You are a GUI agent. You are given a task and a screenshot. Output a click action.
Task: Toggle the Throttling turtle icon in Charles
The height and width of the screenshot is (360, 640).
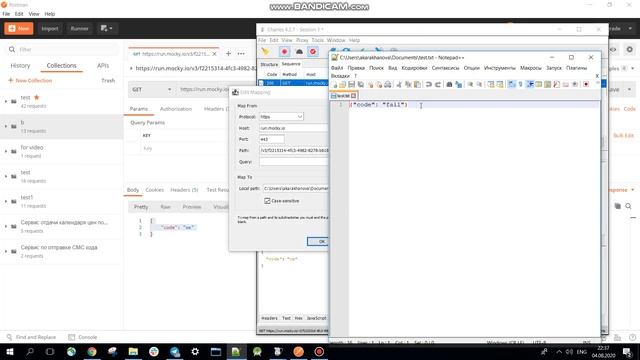point(299,52)
